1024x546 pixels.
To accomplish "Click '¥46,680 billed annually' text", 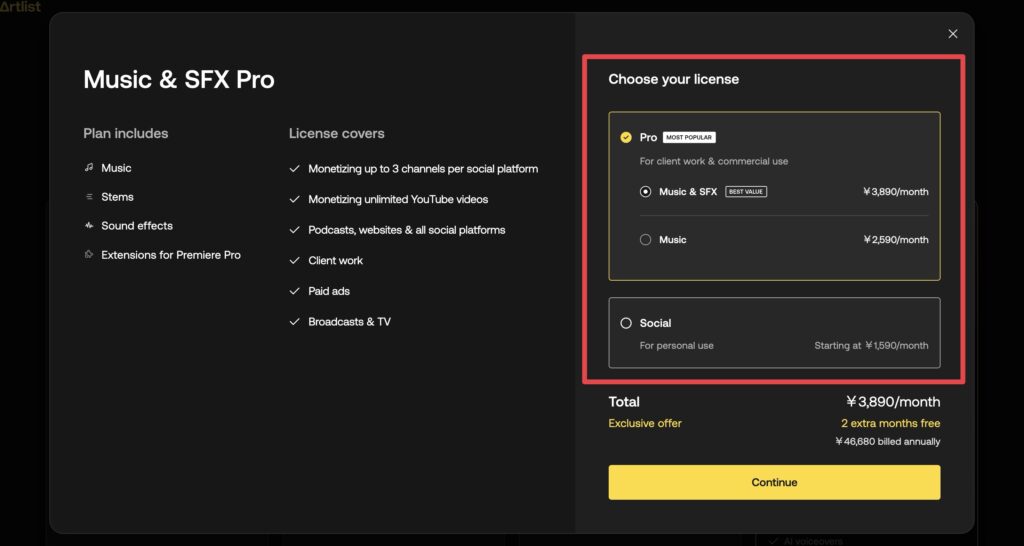I will 888,442.
